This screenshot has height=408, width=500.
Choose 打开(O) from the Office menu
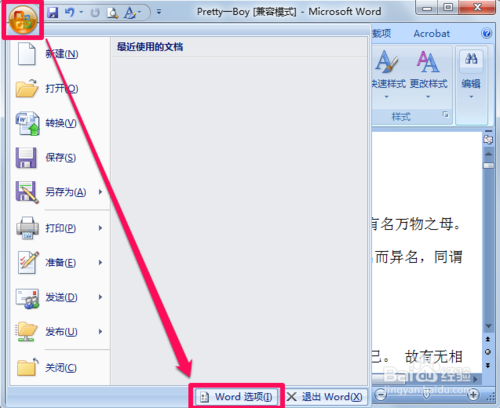(x=60, y=88)
